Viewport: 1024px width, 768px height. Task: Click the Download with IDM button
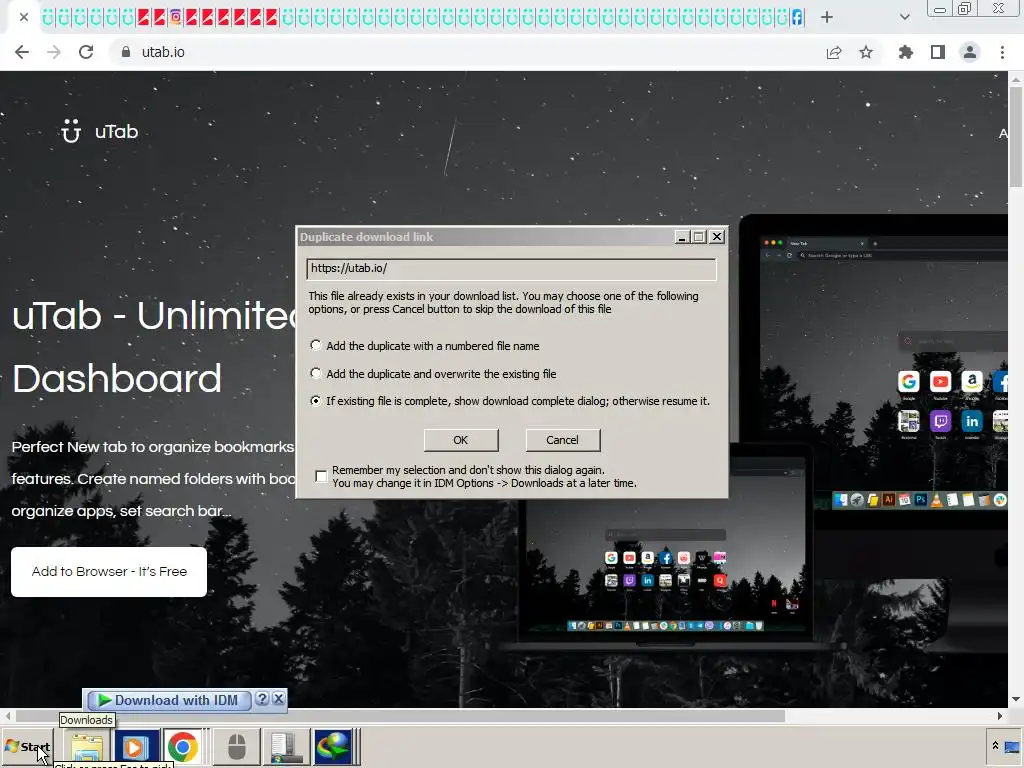click(x=169, y=700)
